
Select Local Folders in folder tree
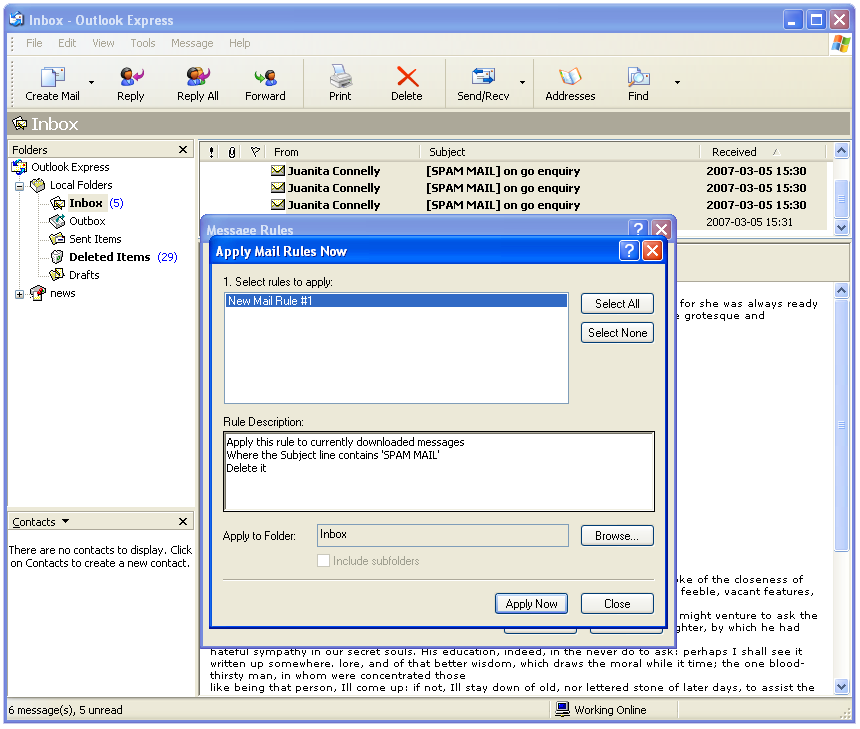click(x=81, y=185)
